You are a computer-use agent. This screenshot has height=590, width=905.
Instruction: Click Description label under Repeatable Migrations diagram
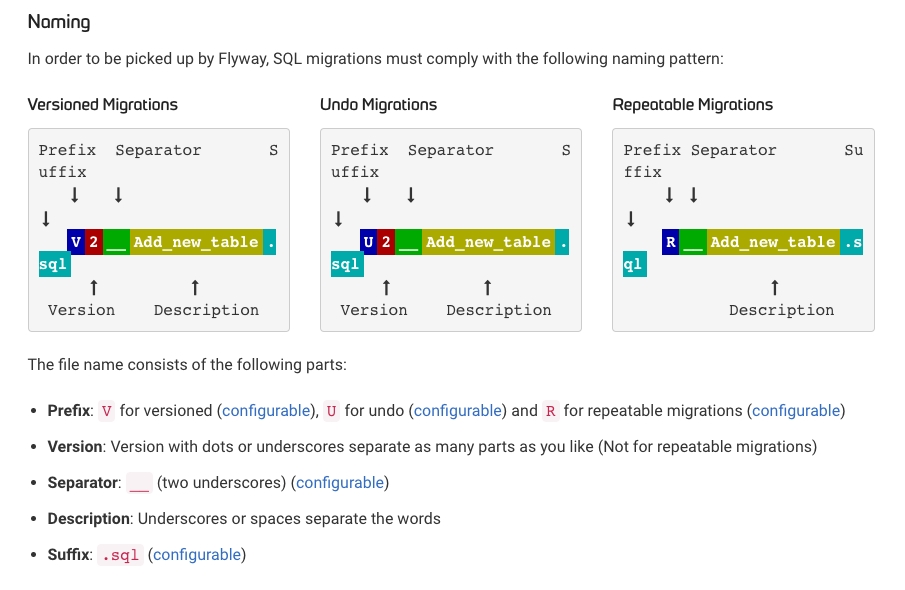click(781, 310)
